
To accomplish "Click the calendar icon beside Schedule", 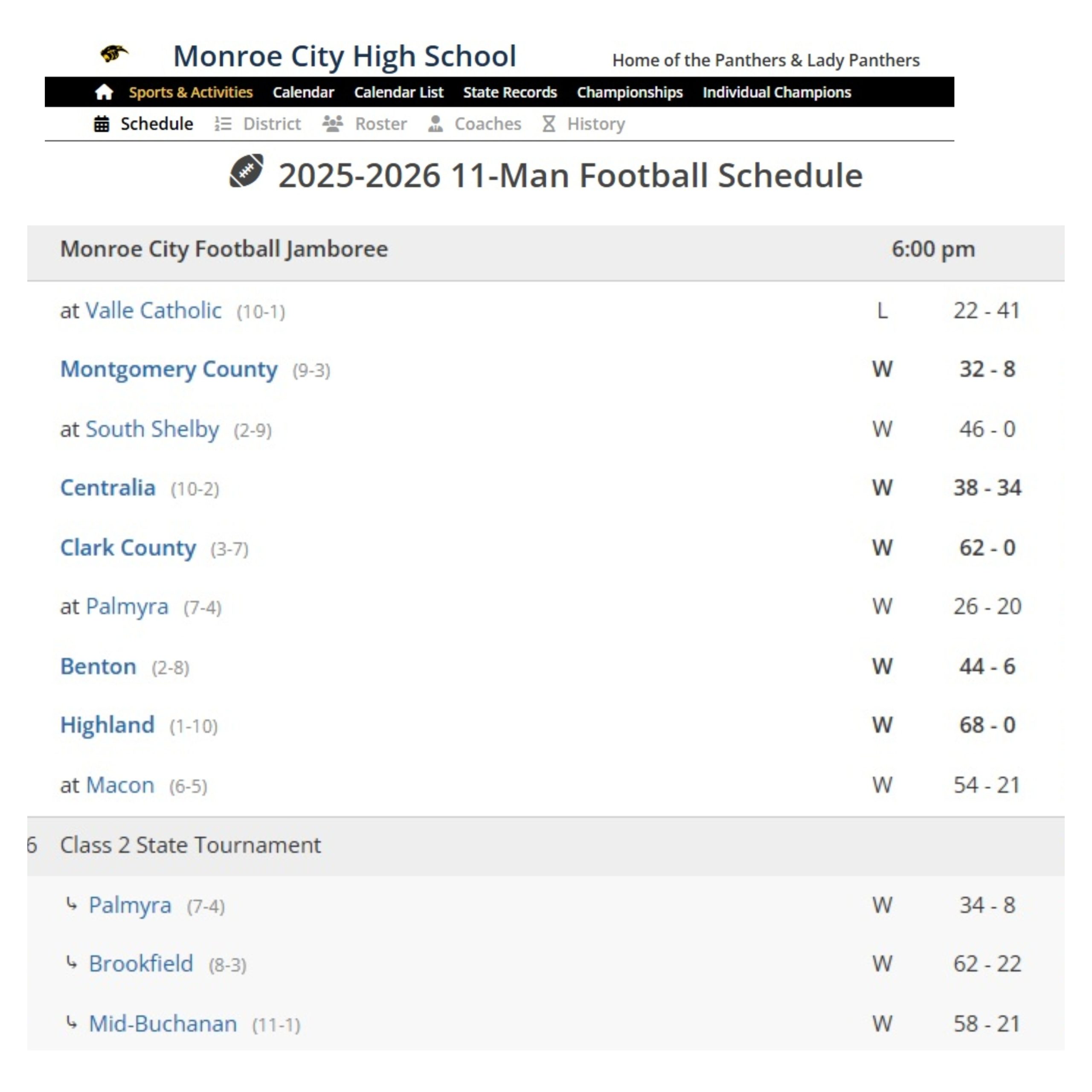I will pyautogui.click(x=102, y=124).
